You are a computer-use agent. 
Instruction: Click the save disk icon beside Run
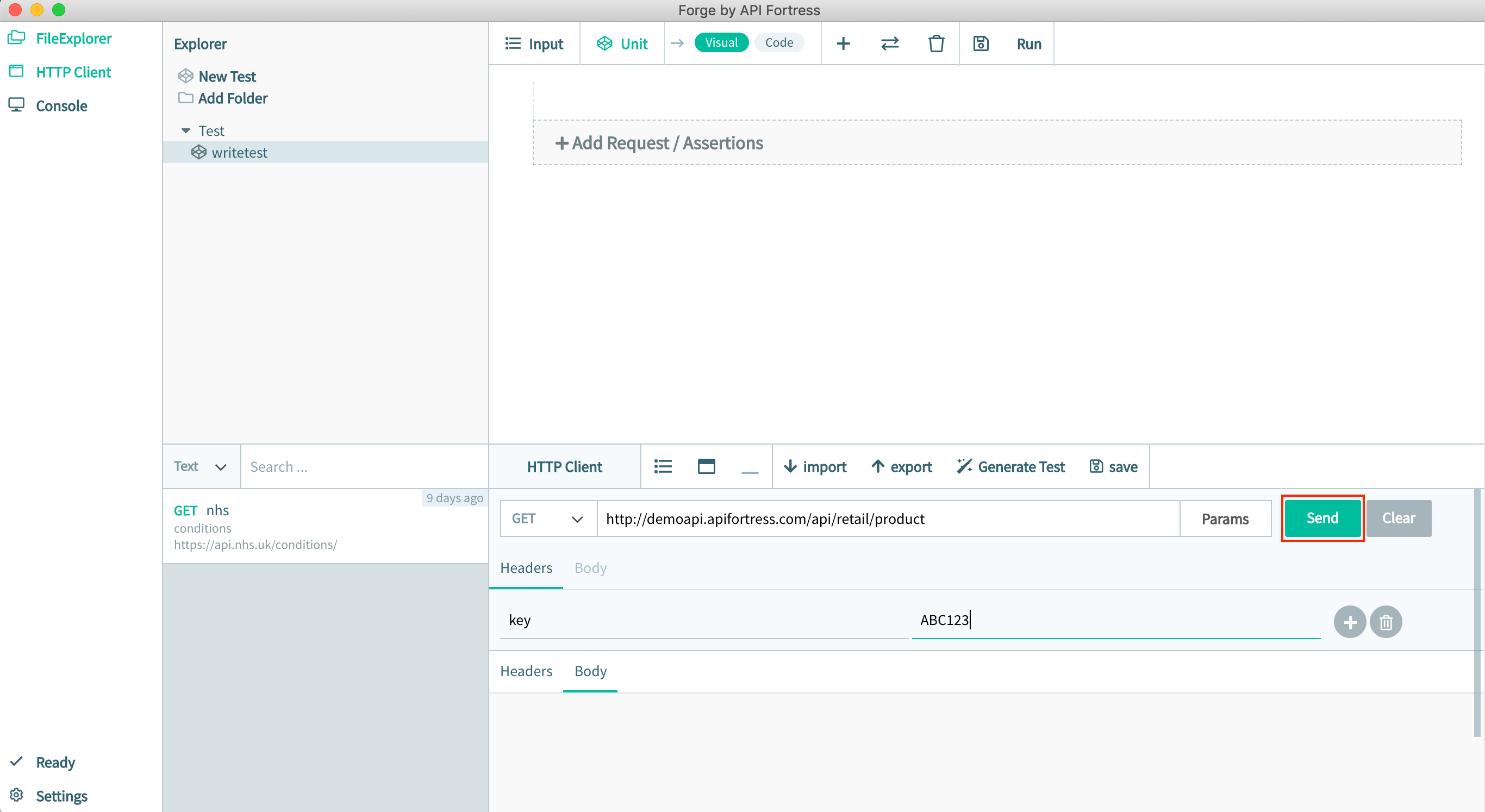pyautogui.click(x=981, y=44)
